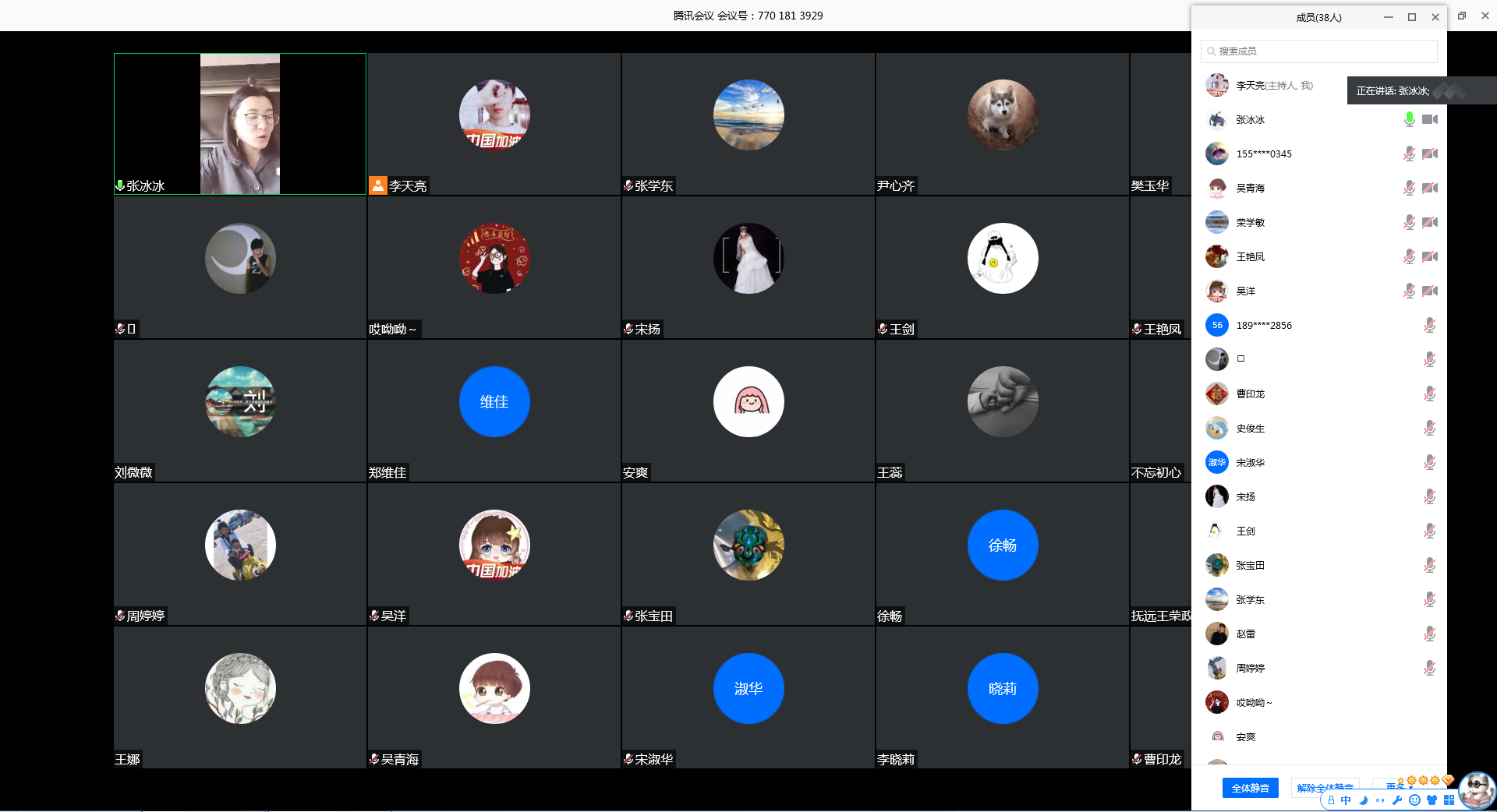Click 郑维佳's blue 维佳 avatar tile
Screen dimensions: 1497x812
coord(494,401)
